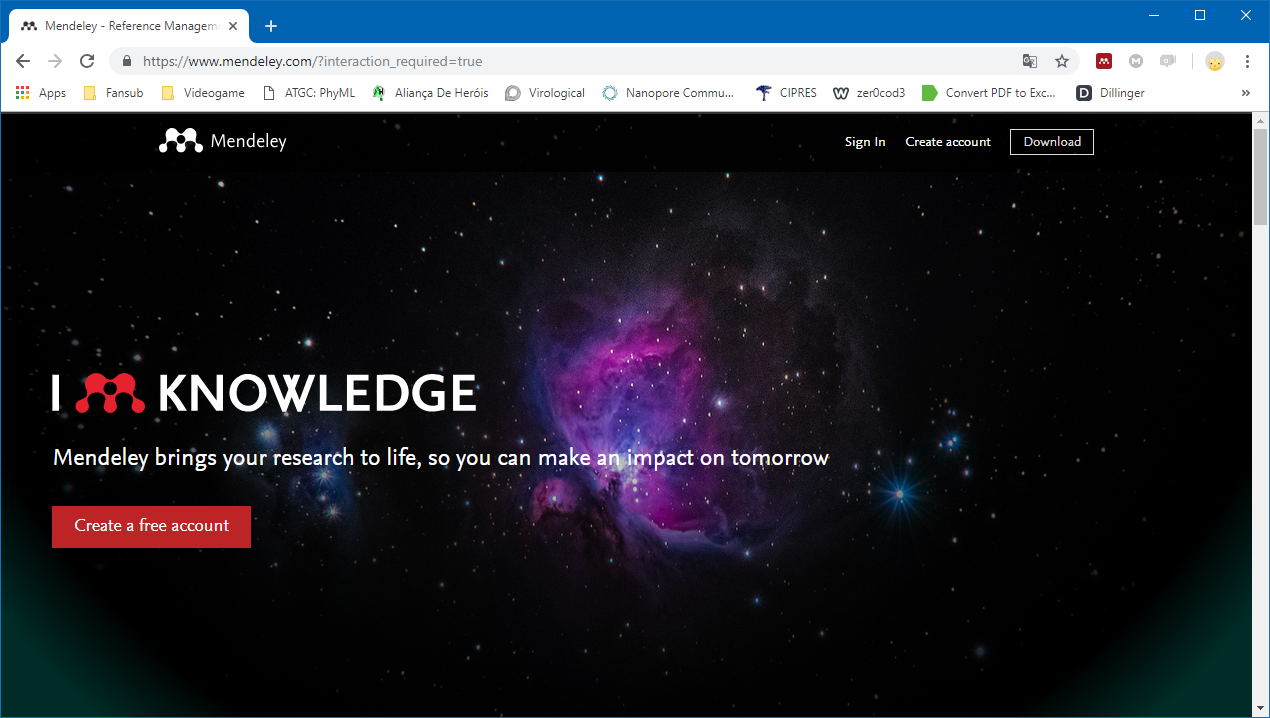The height and width of the screenshot is (718, 1270).
Task: Click the scrollbar up arrow
Action: coord(1261,121)
